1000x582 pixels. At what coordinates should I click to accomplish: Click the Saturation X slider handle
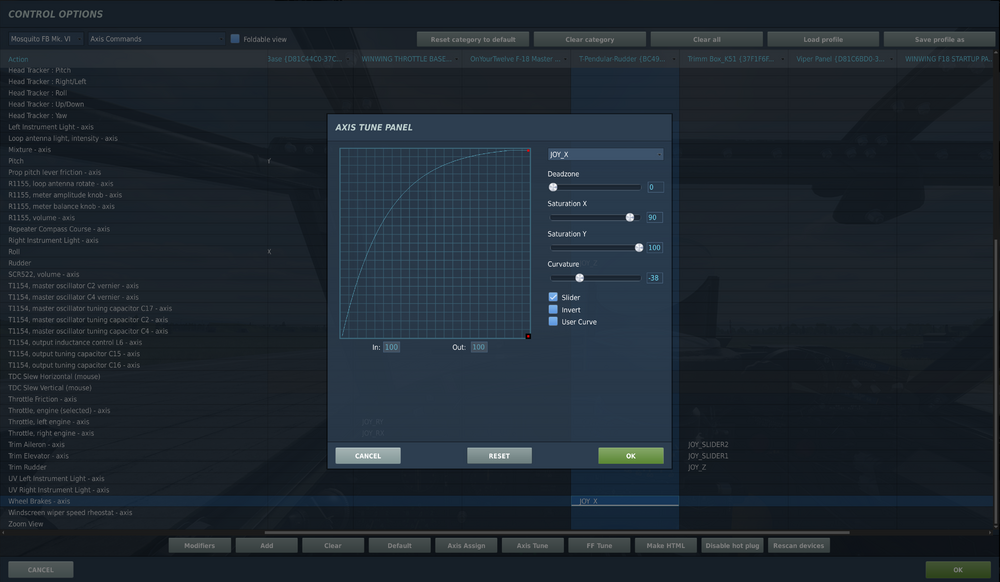coord(629,217)
